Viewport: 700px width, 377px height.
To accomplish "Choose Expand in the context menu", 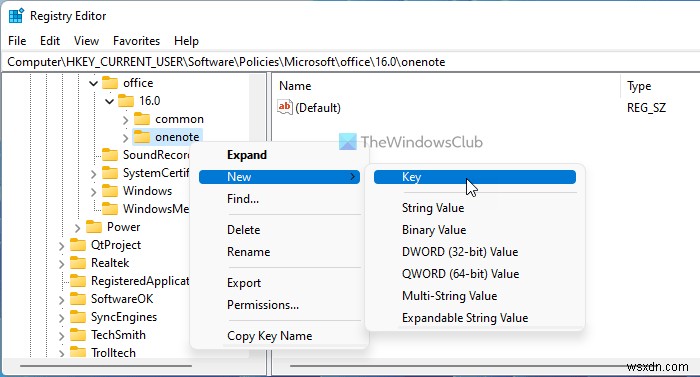I will point(279,155).
